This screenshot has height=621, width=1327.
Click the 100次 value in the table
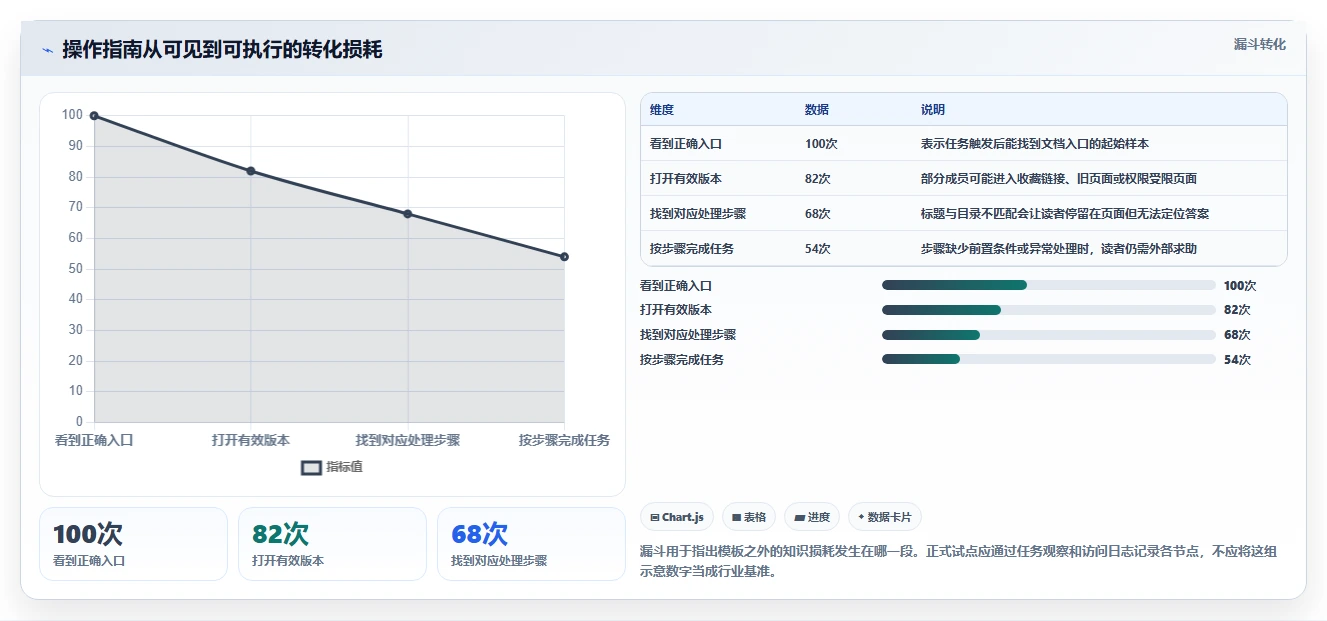click(821, 144)
